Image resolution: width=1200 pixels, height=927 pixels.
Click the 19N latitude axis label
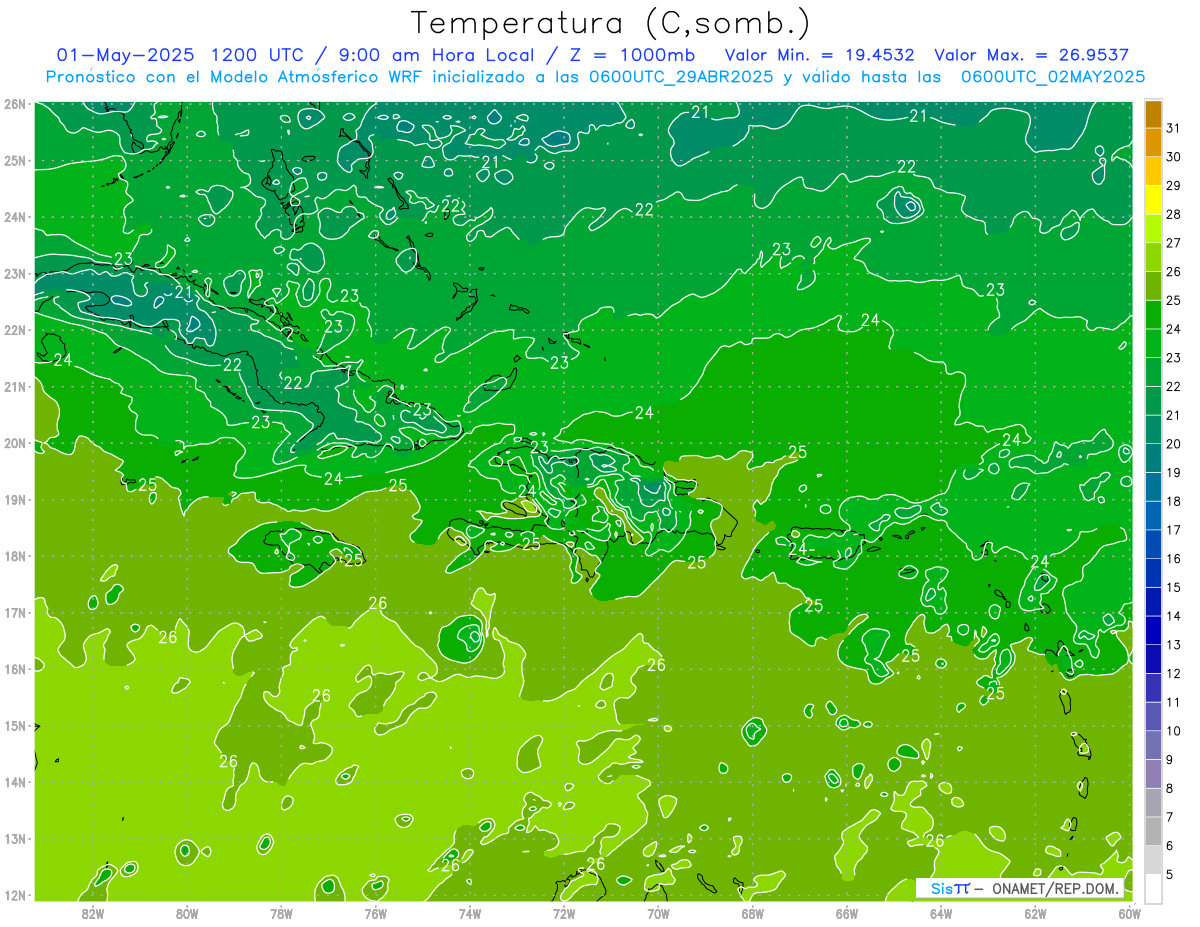(x=15, y=500)
